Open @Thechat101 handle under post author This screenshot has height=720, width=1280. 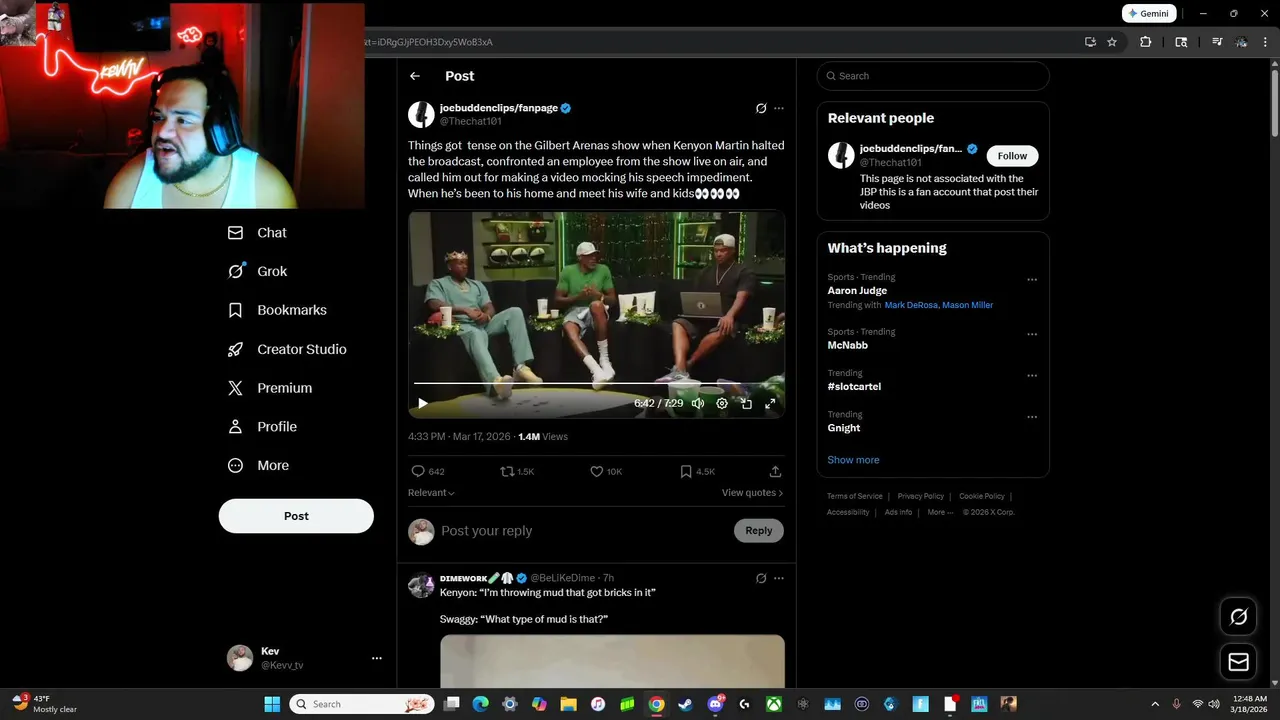[471, 121]
